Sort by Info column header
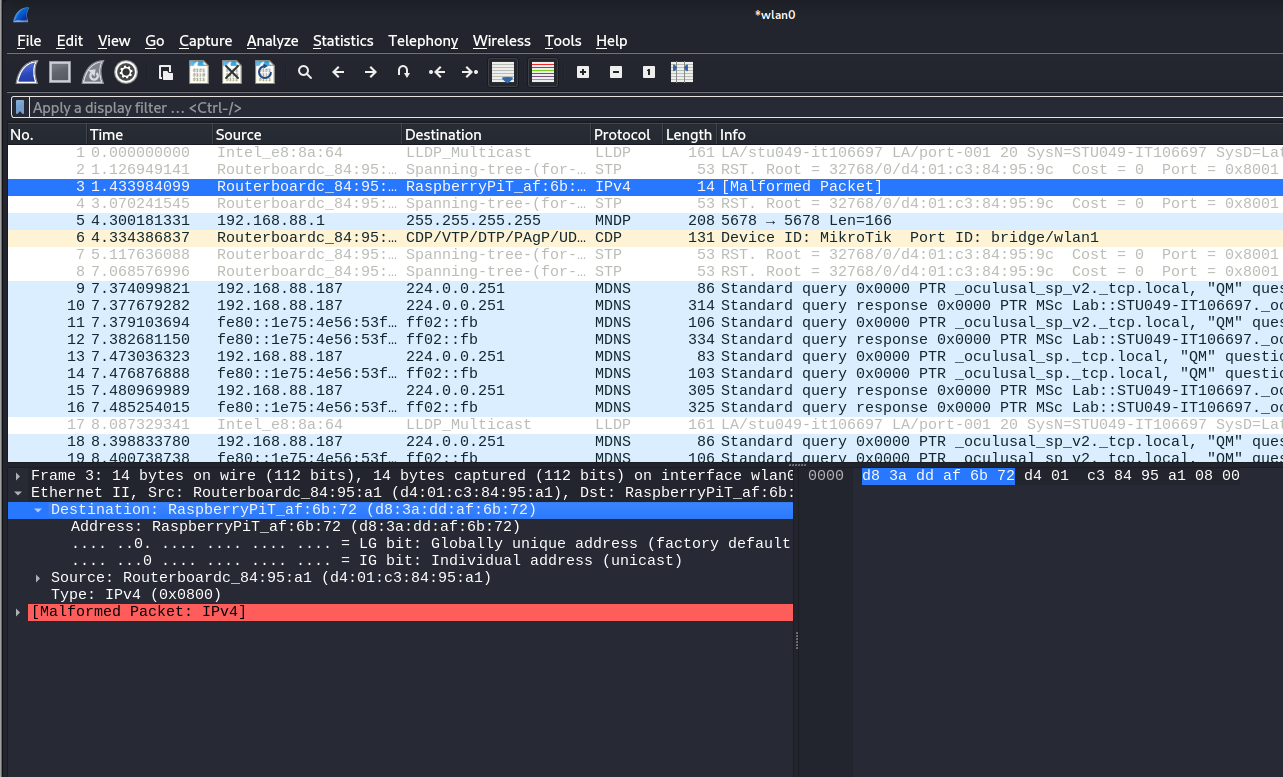The image size is (1283, 777). point(998,135)
